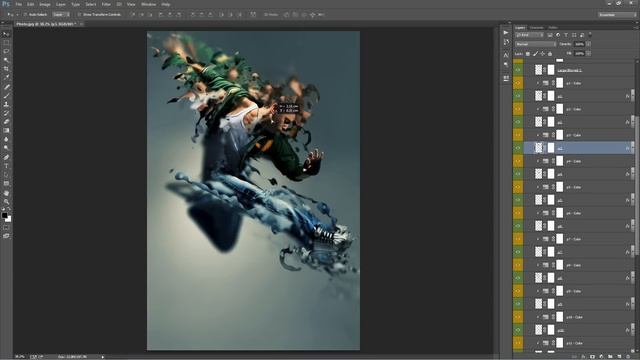Select the History Brush tool
This screenshot has height=360, width=640.
point(6,113)
